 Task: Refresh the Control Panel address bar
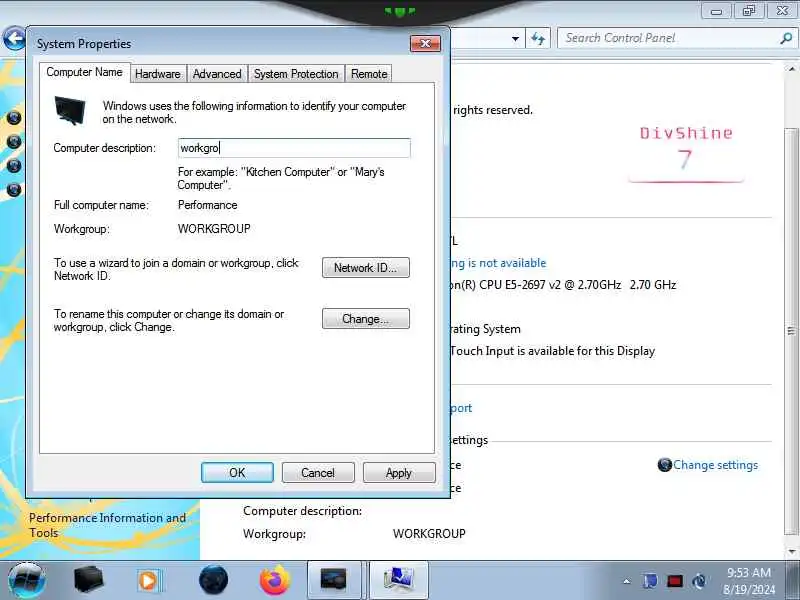pyautogui.click(x=538, y=38)
